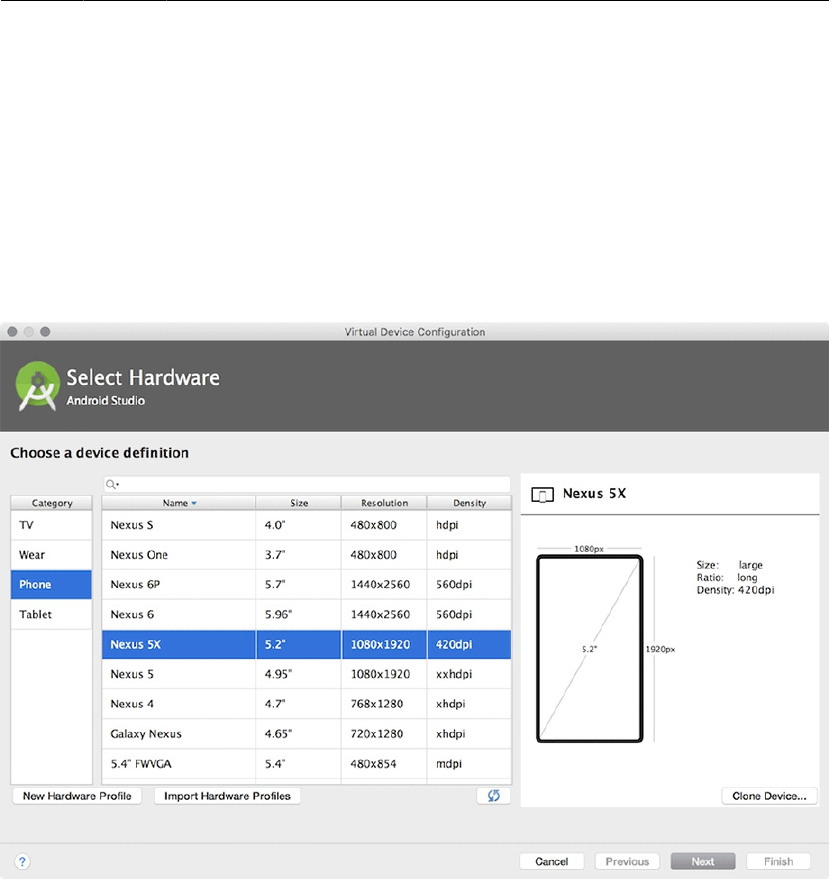Click the 480x854 resolution cell

pyautogui.click(x=384, y=764)
